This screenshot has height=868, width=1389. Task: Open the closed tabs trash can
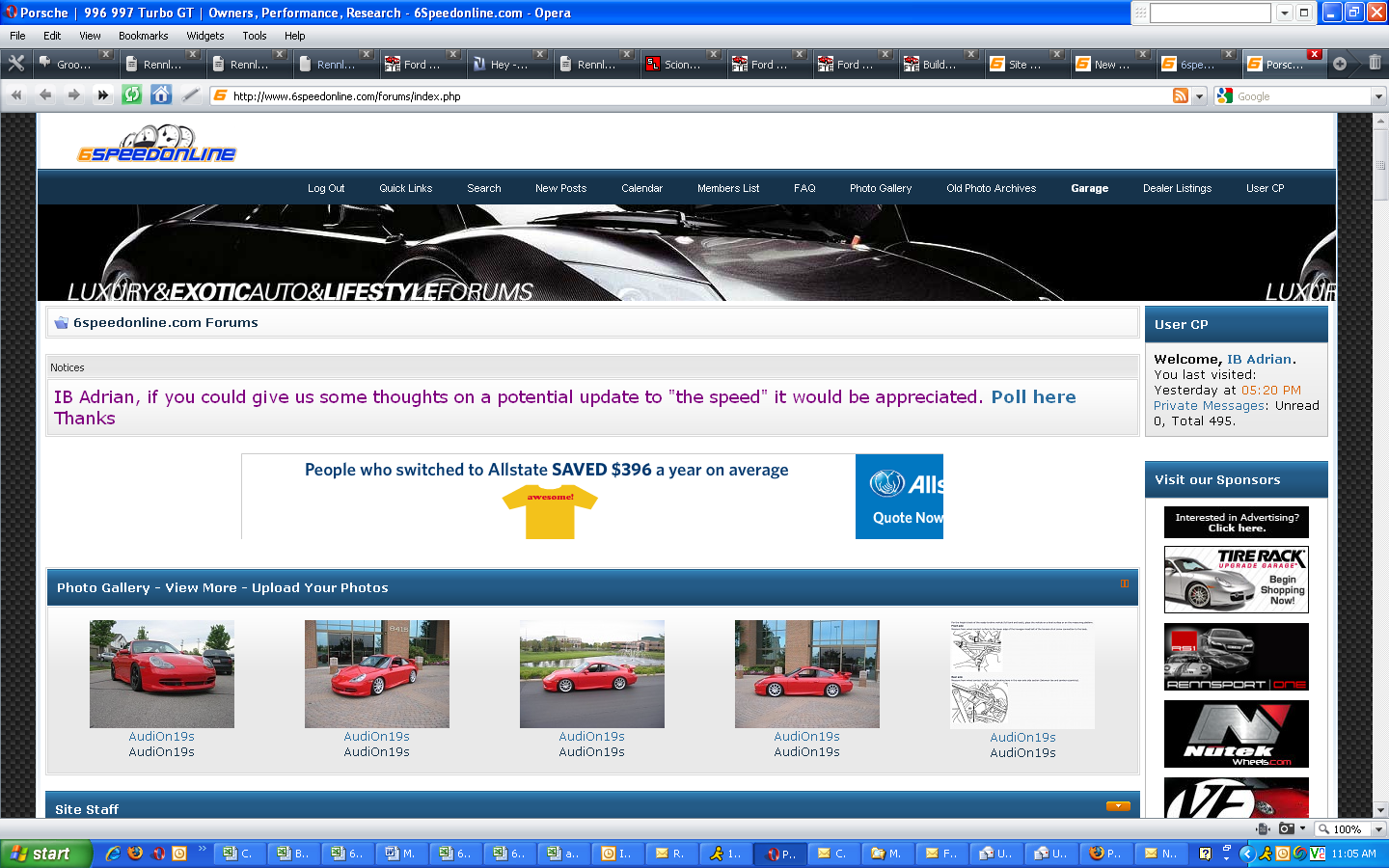(1375, 63)
